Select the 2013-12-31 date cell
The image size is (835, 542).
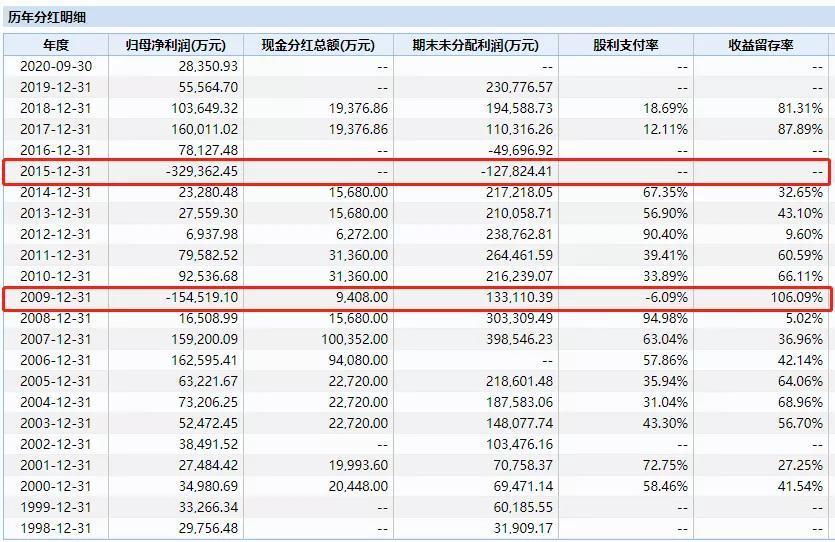(56, 213)
